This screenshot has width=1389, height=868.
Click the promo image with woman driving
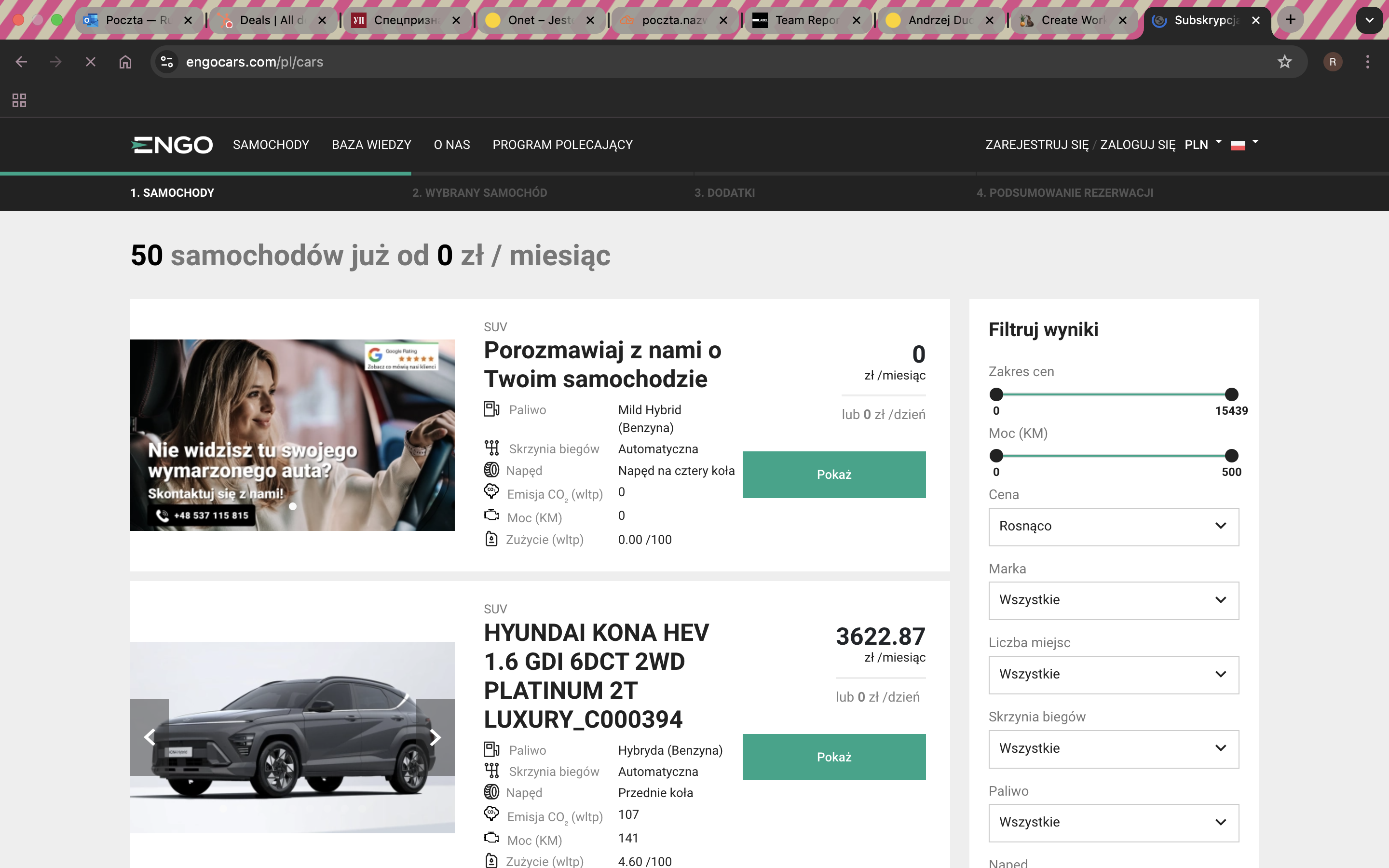coord(292,434)
